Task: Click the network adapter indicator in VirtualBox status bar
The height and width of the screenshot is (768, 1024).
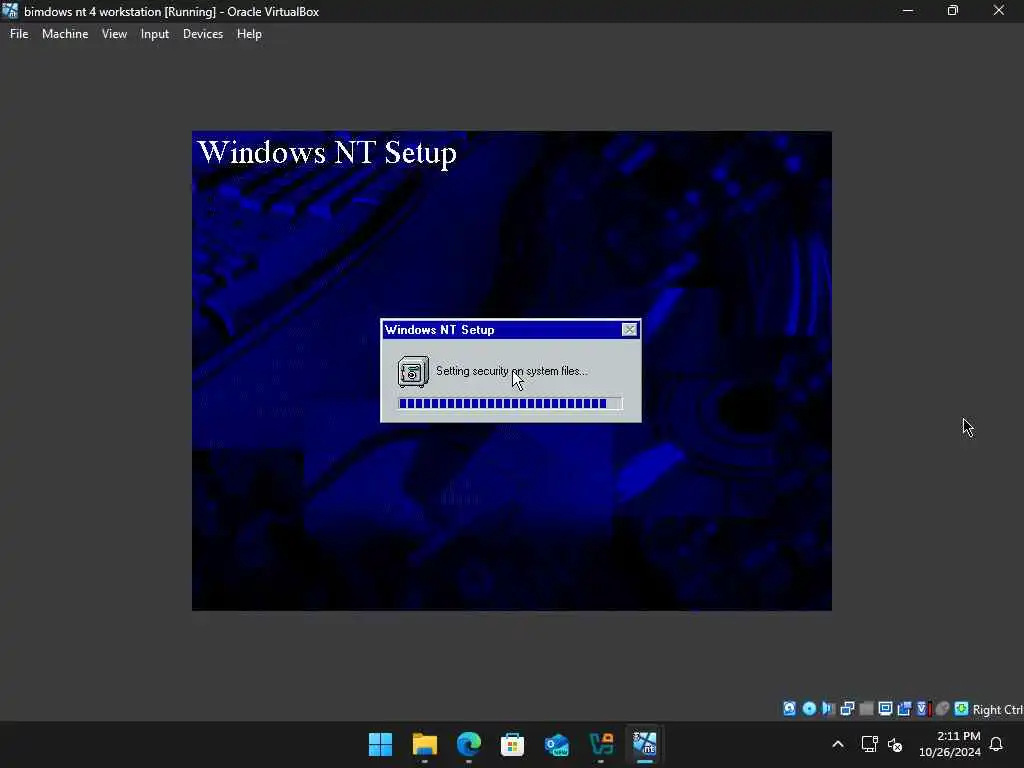Action: (847, 709)
